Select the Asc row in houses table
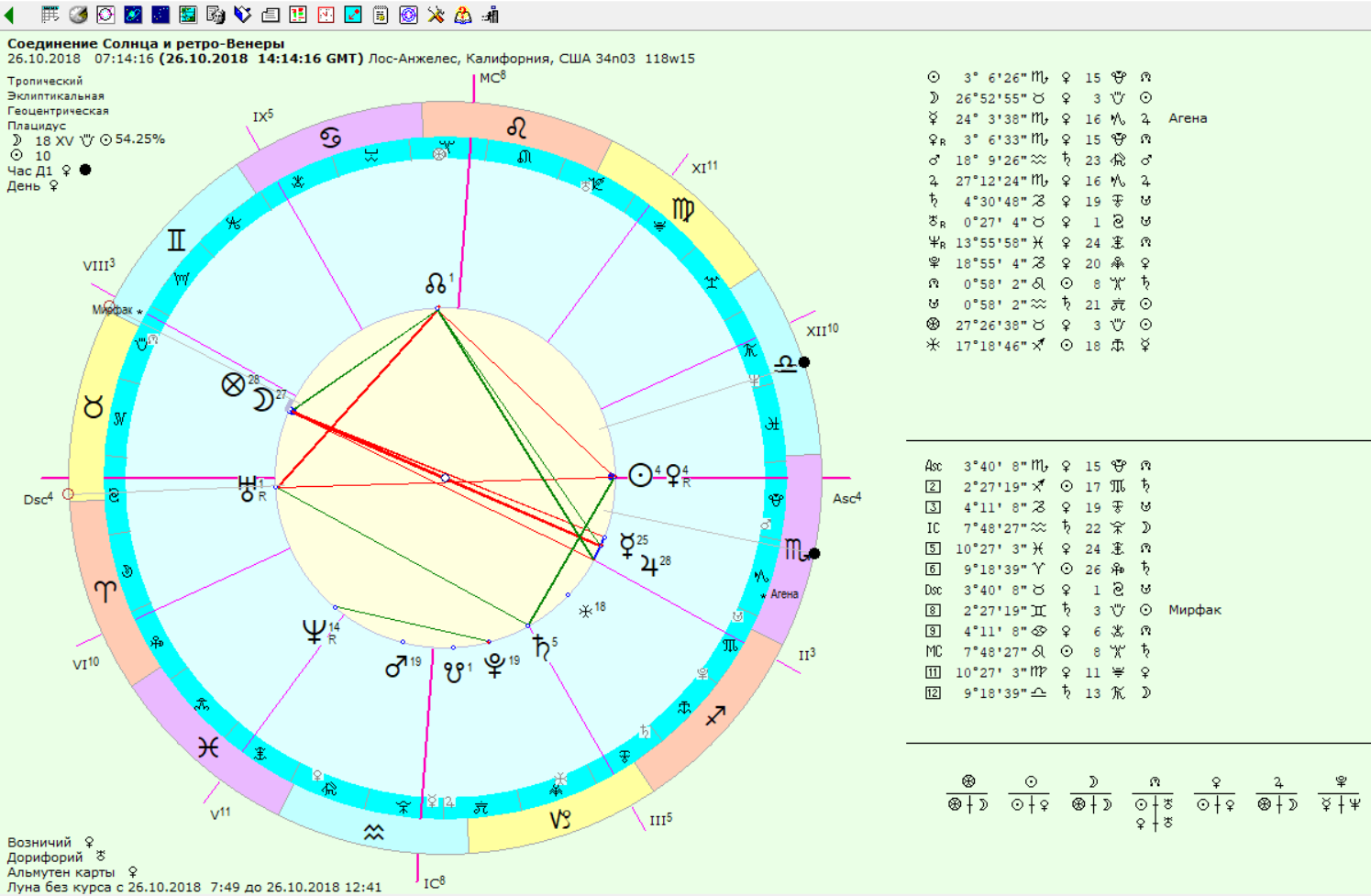This screenshot has width=1371, height=896. coord(934,466)
